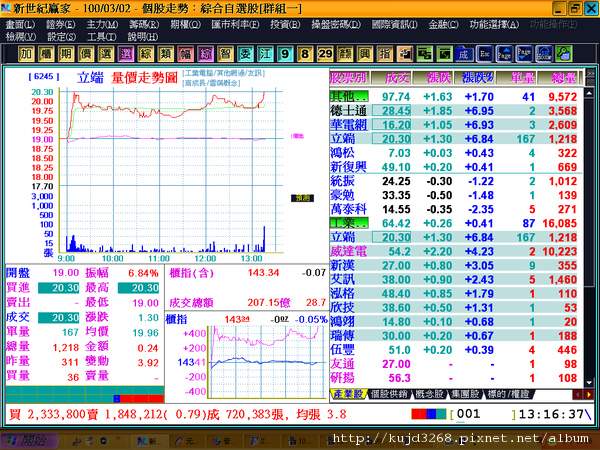This screenshot has width=600, height=450.
Task: Select the 萬泰科 stock row
Action: (x=456, y=209)
